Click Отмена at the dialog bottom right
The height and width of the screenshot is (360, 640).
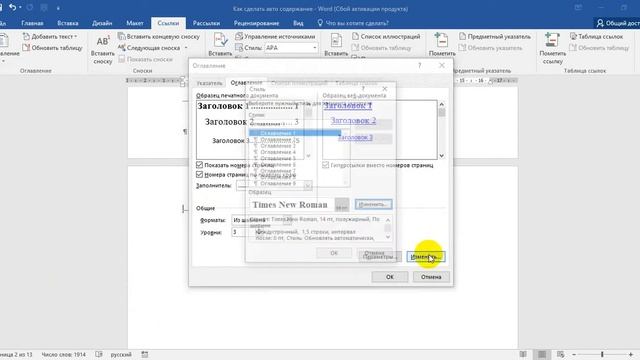tap(431, 277)
